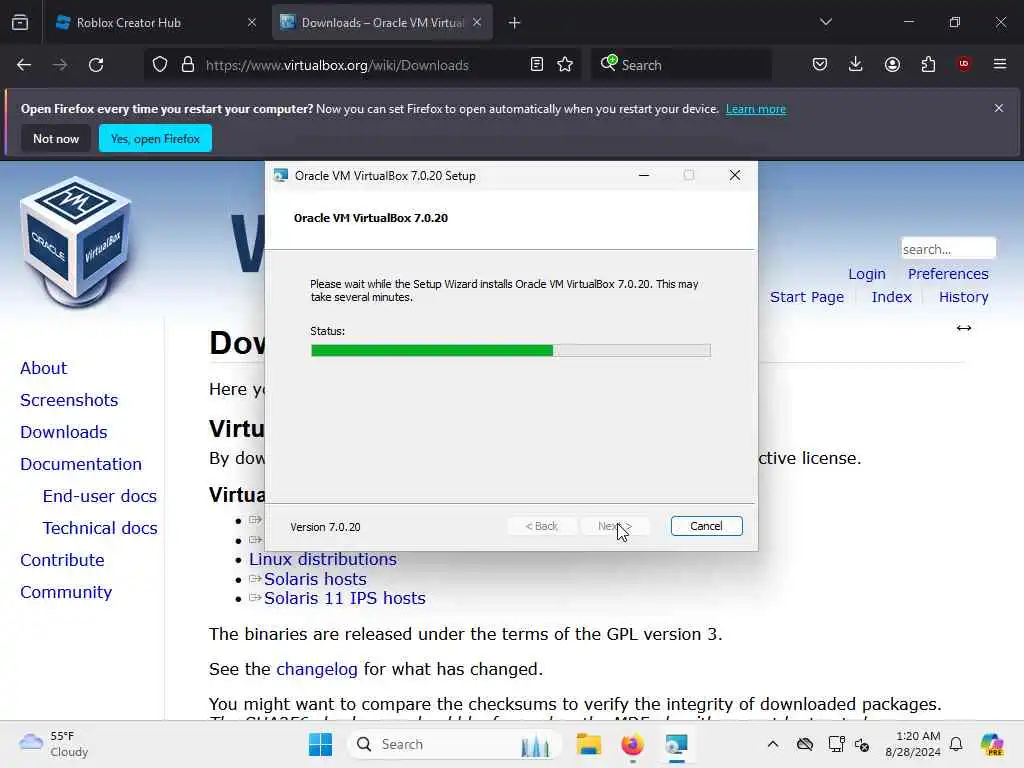Click the browser forward arrow
The image size is (1024, 768).
(59, 65)
